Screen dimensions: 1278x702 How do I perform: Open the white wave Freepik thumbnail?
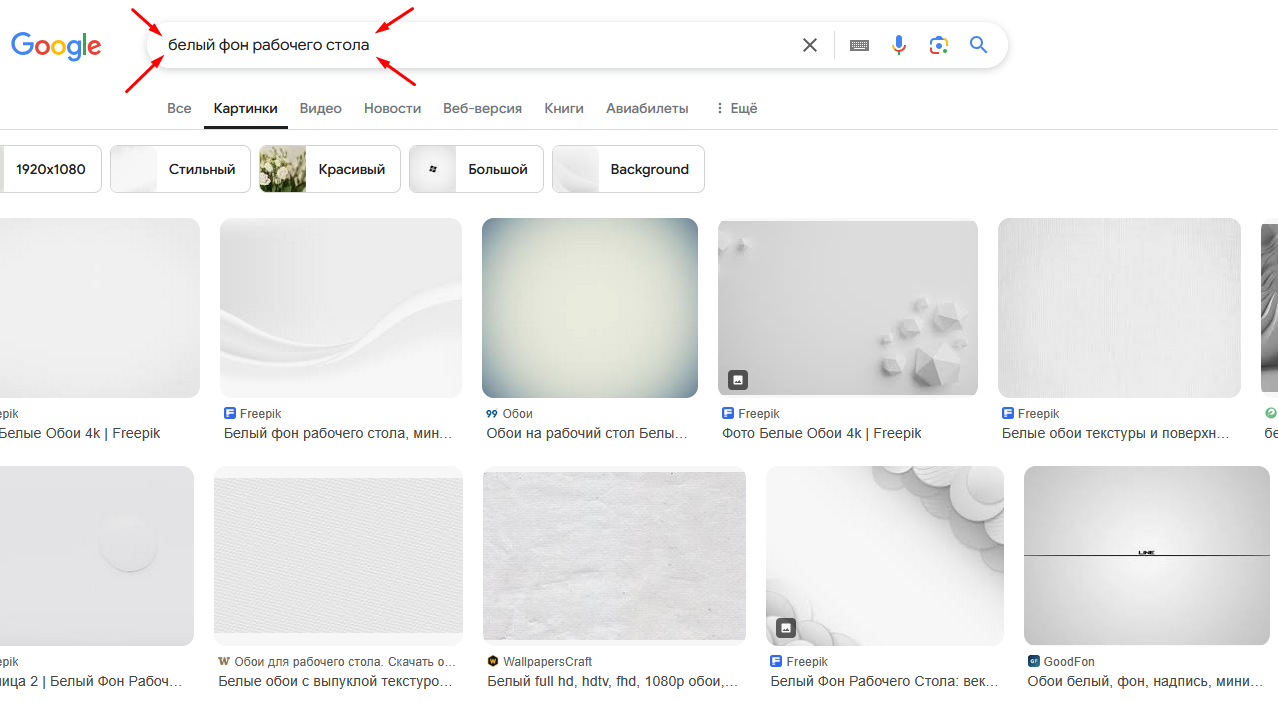pos(341,308)
